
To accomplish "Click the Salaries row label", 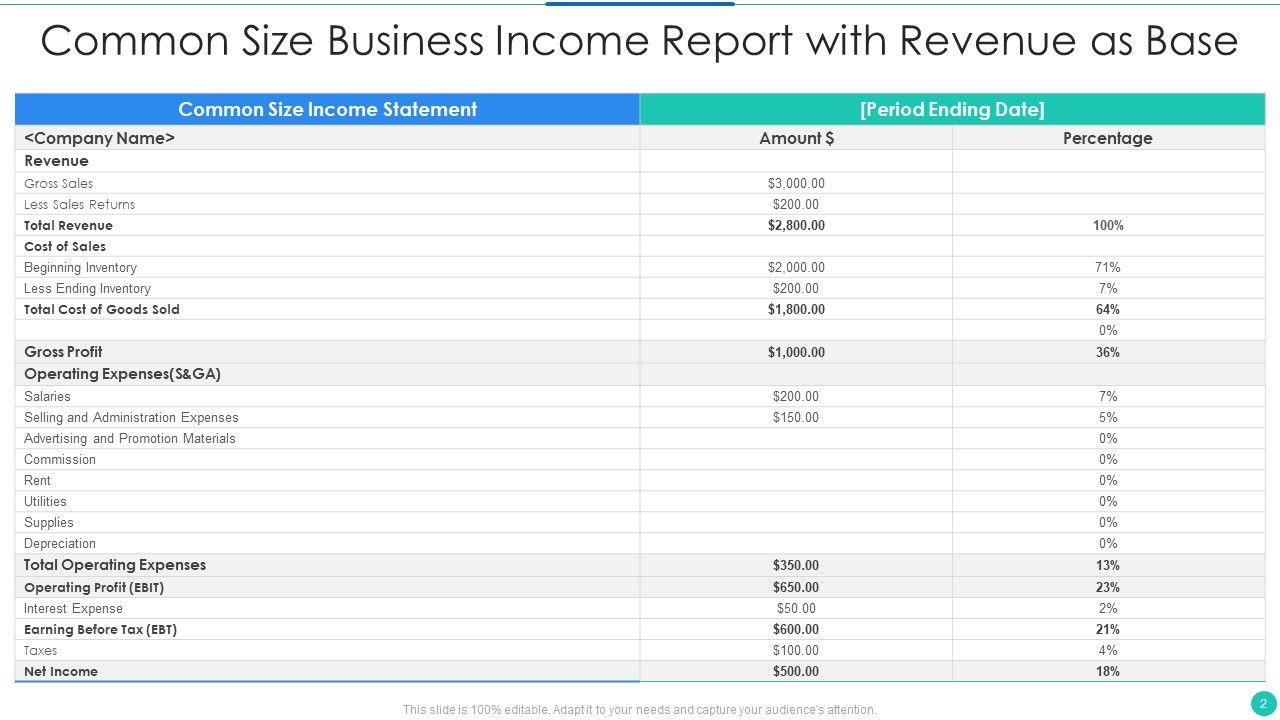I will 47,396.
